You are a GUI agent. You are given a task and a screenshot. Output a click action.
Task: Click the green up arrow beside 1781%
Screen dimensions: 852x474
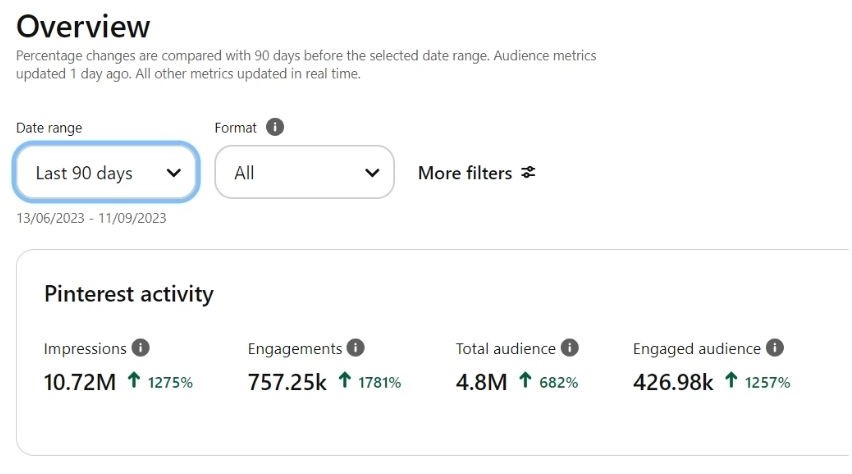(x=344, y=380)
